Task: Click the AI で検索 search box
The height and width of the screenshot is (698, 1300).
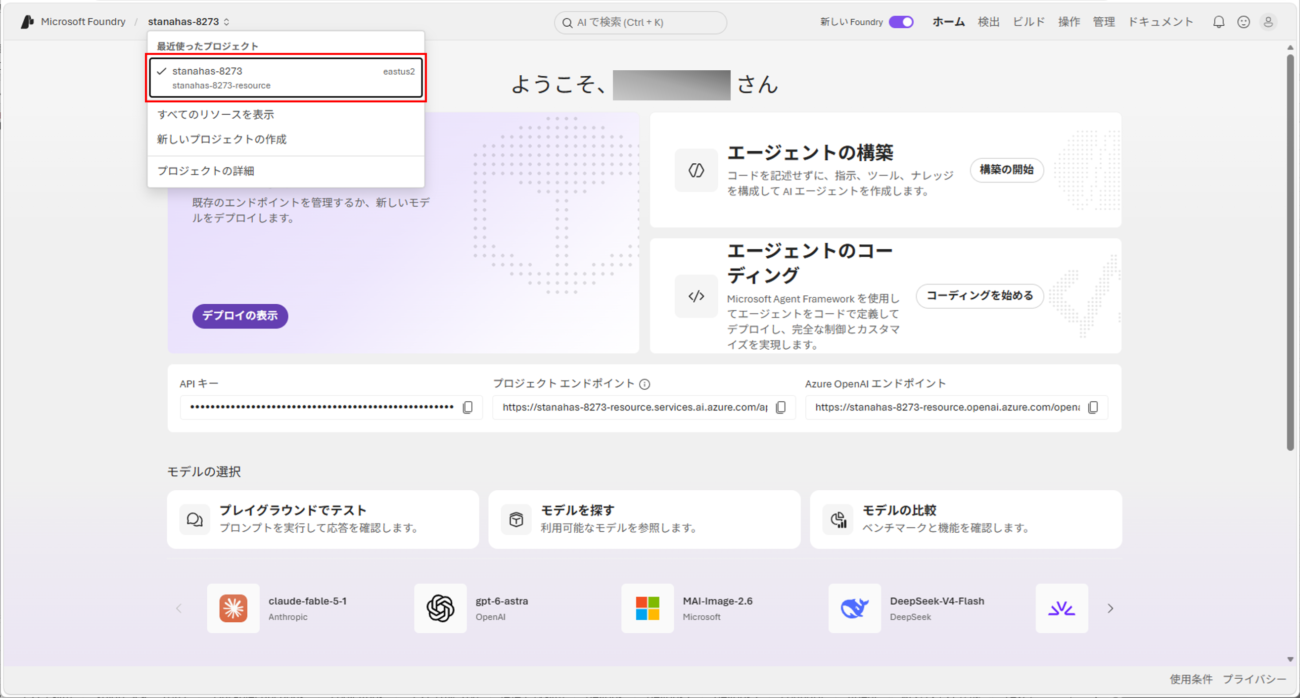Action: (x=640, y=22)
